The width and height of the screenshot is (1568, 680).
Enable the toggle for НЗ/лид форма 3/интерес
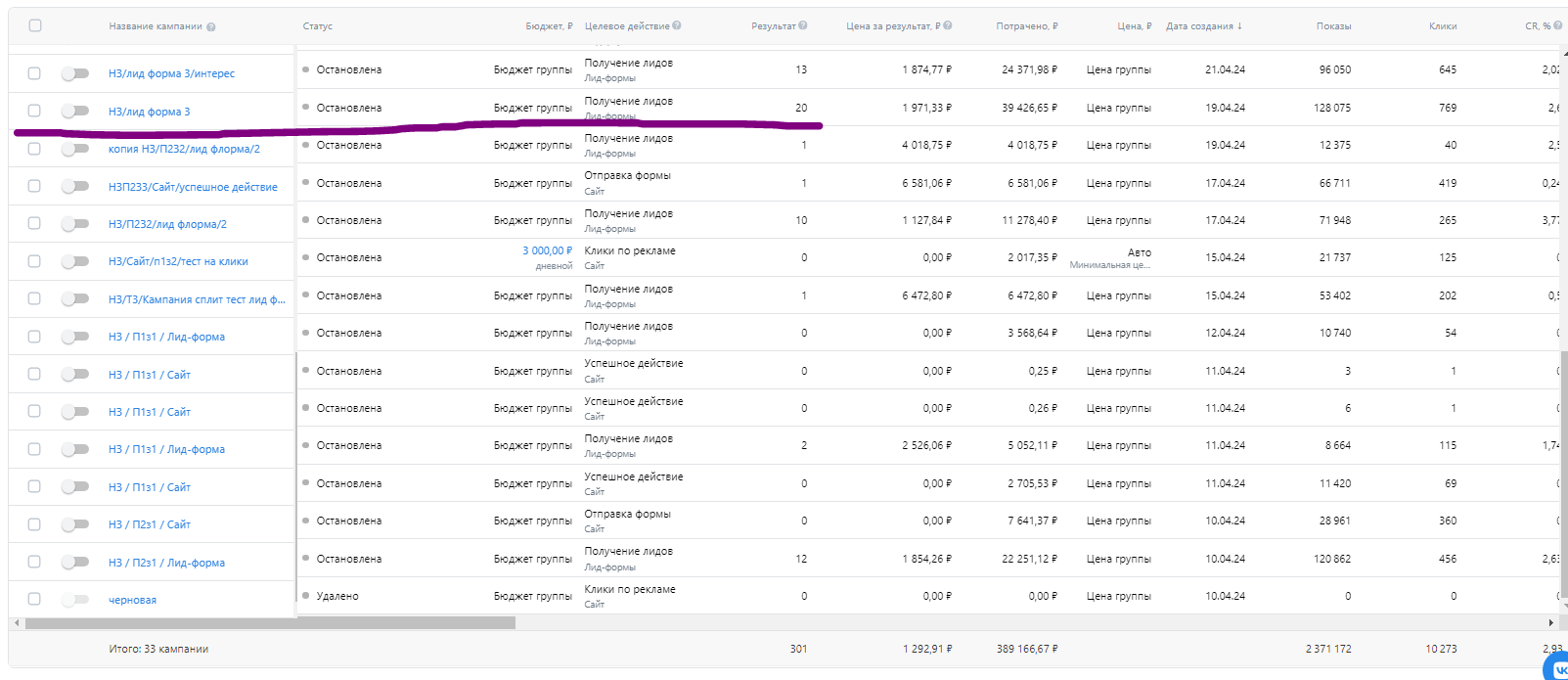tap(74, 73)
